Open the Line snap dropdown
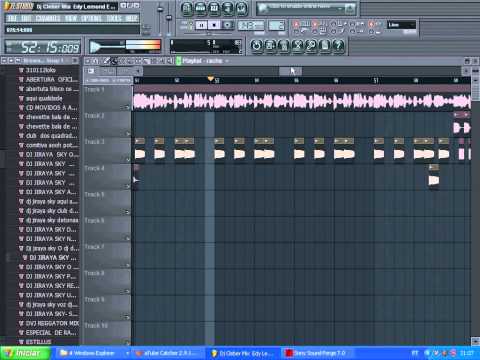 pos(401,25)
